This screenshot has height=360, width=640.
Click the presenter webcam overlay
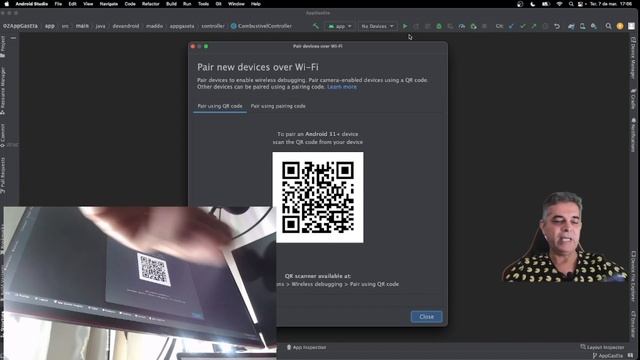click(565, 238)
